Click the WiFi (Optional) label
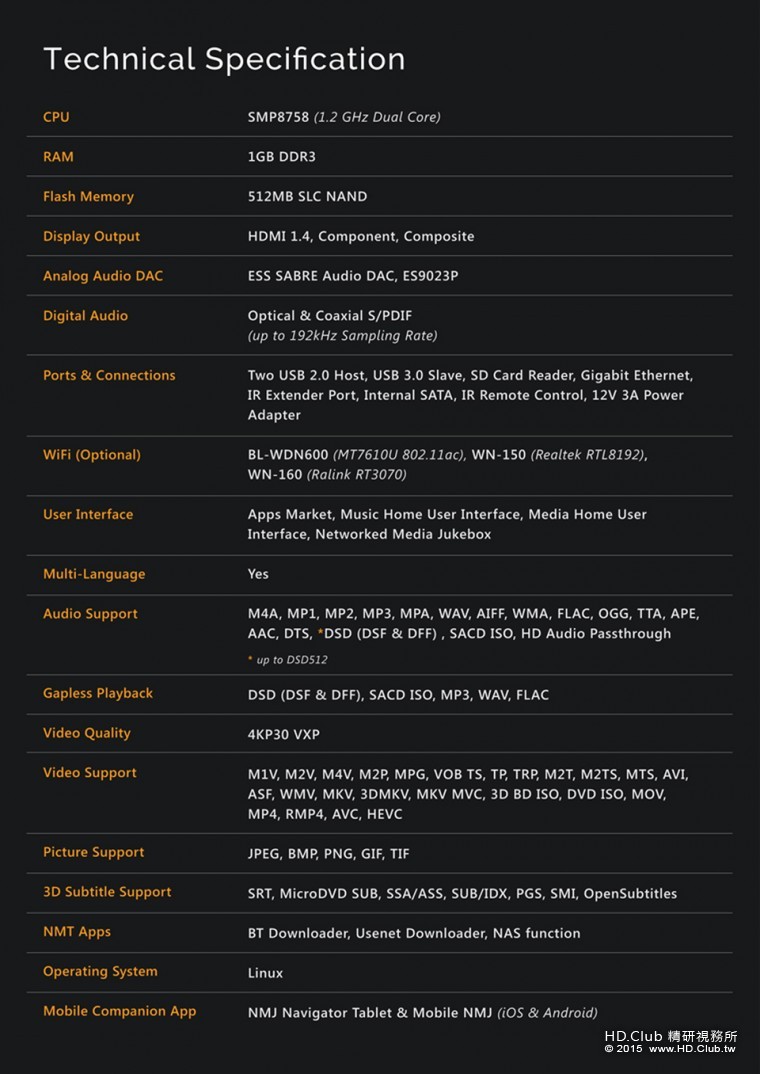This screenshot has height=1074, width=760. tap(91, 455)
